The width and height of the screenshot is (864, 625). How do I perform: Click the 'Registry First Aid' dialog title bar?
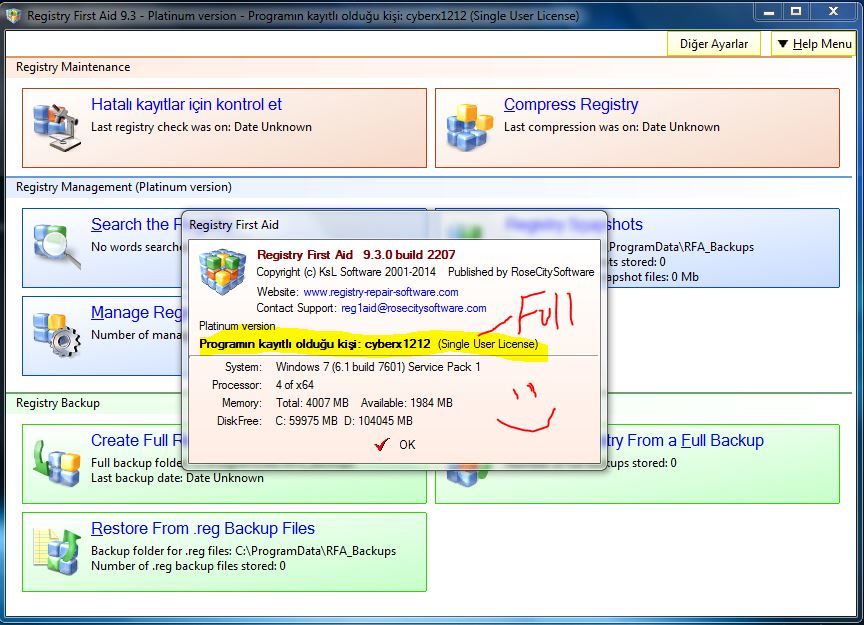pyautogui.click(x=394, y=225)
